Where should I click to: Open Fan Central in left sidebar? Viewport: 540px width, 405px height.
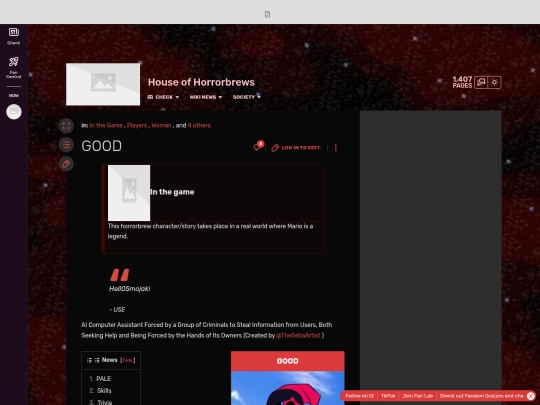point(13,68)
